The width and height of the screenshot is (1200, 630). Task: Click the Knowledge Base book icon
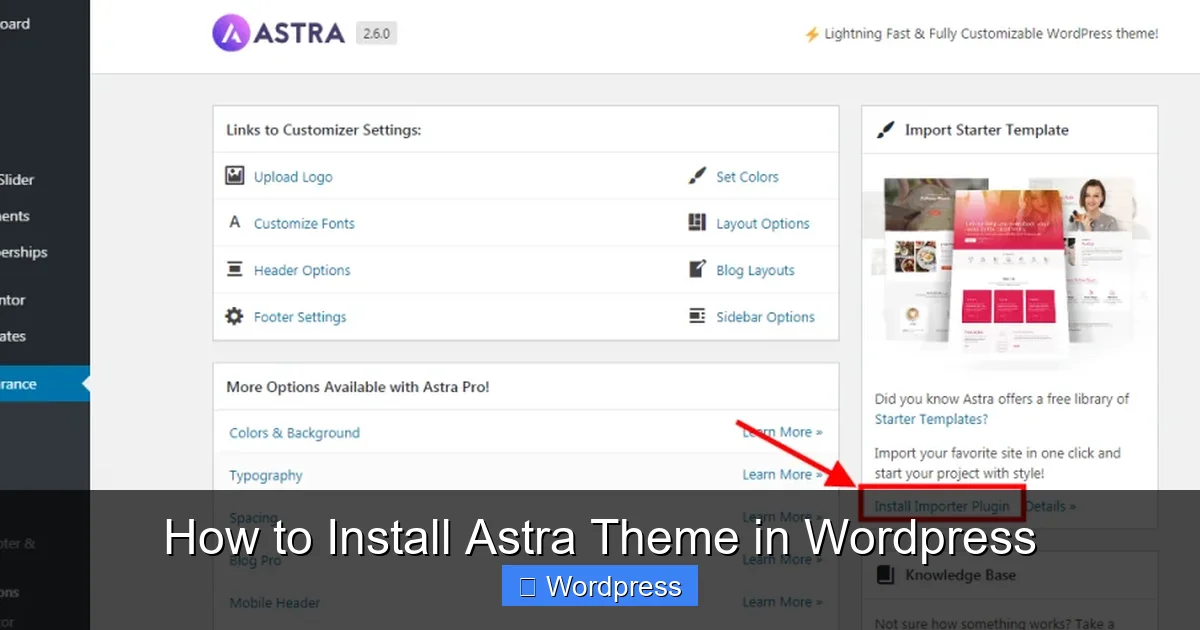pyautogui.click(x=885, y=575)
